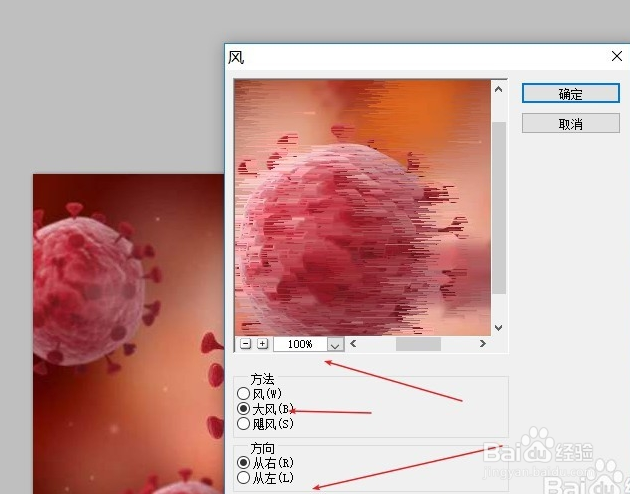The image size is (630, 494).
Task: Open the 100% zoom dropdown arrow
Action: (335, 344)
